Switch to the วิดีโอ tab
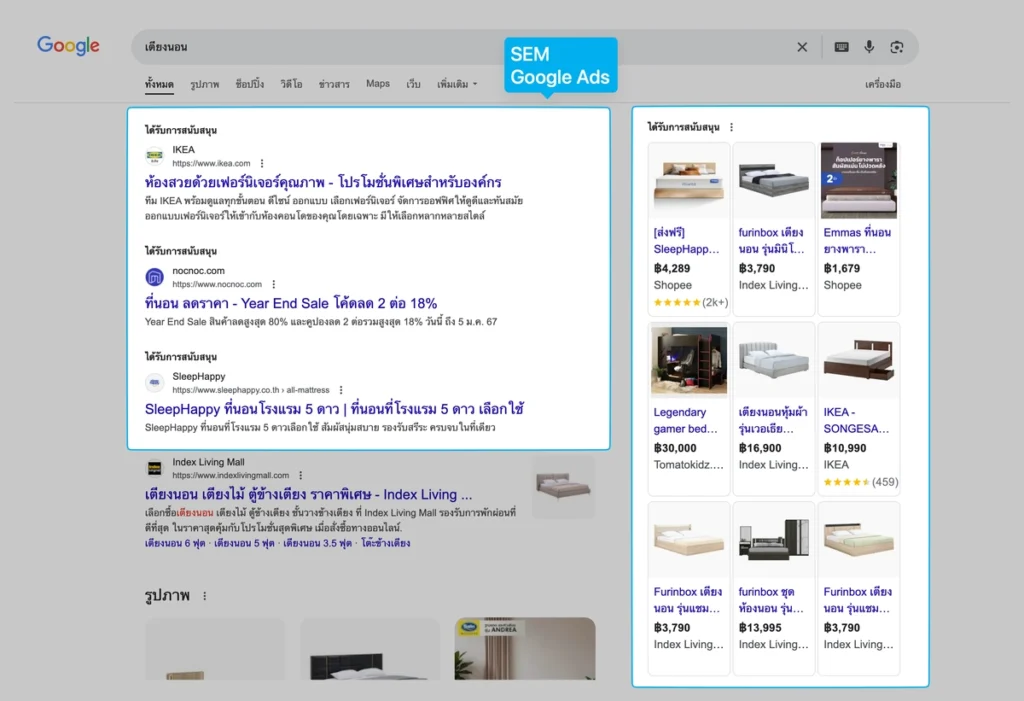The width and height of the screenshot is (1024, 701). point(291,84)
